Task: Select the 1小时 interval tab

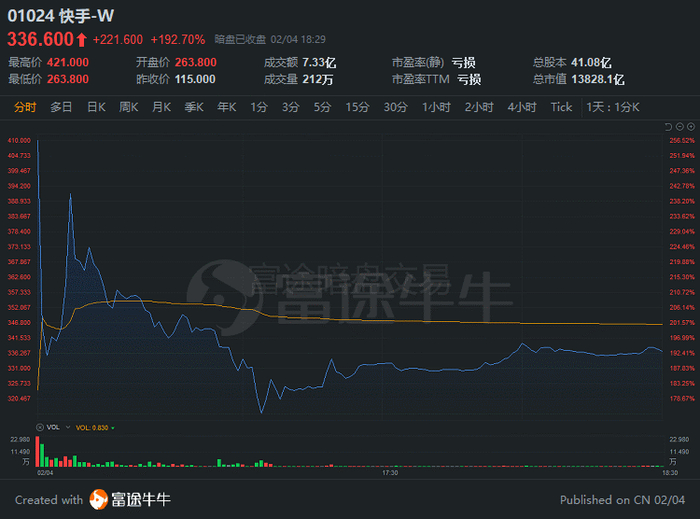Action: point(437,107)
